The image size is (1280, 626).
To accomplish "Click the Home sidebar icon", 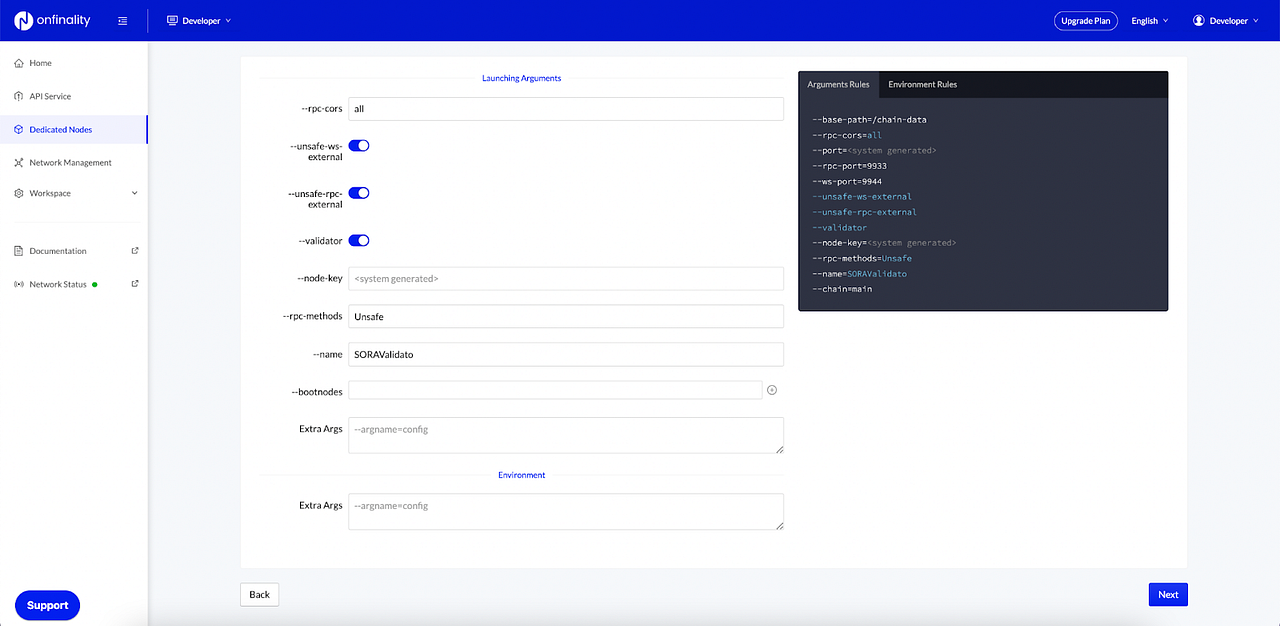I will (x=19, y=63).
